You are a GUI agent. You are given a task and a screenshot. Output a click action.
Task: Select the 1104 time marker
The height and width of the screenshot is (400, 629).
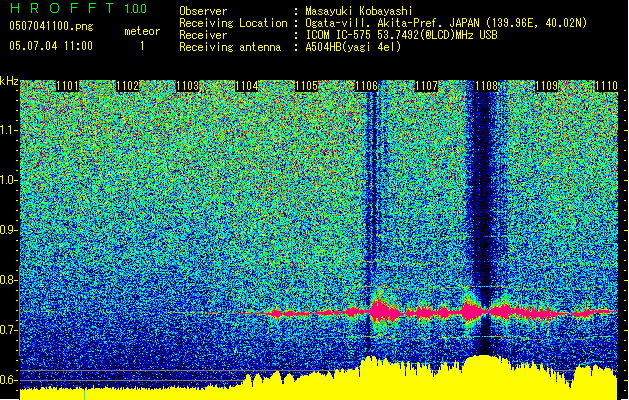pos(247,86)
